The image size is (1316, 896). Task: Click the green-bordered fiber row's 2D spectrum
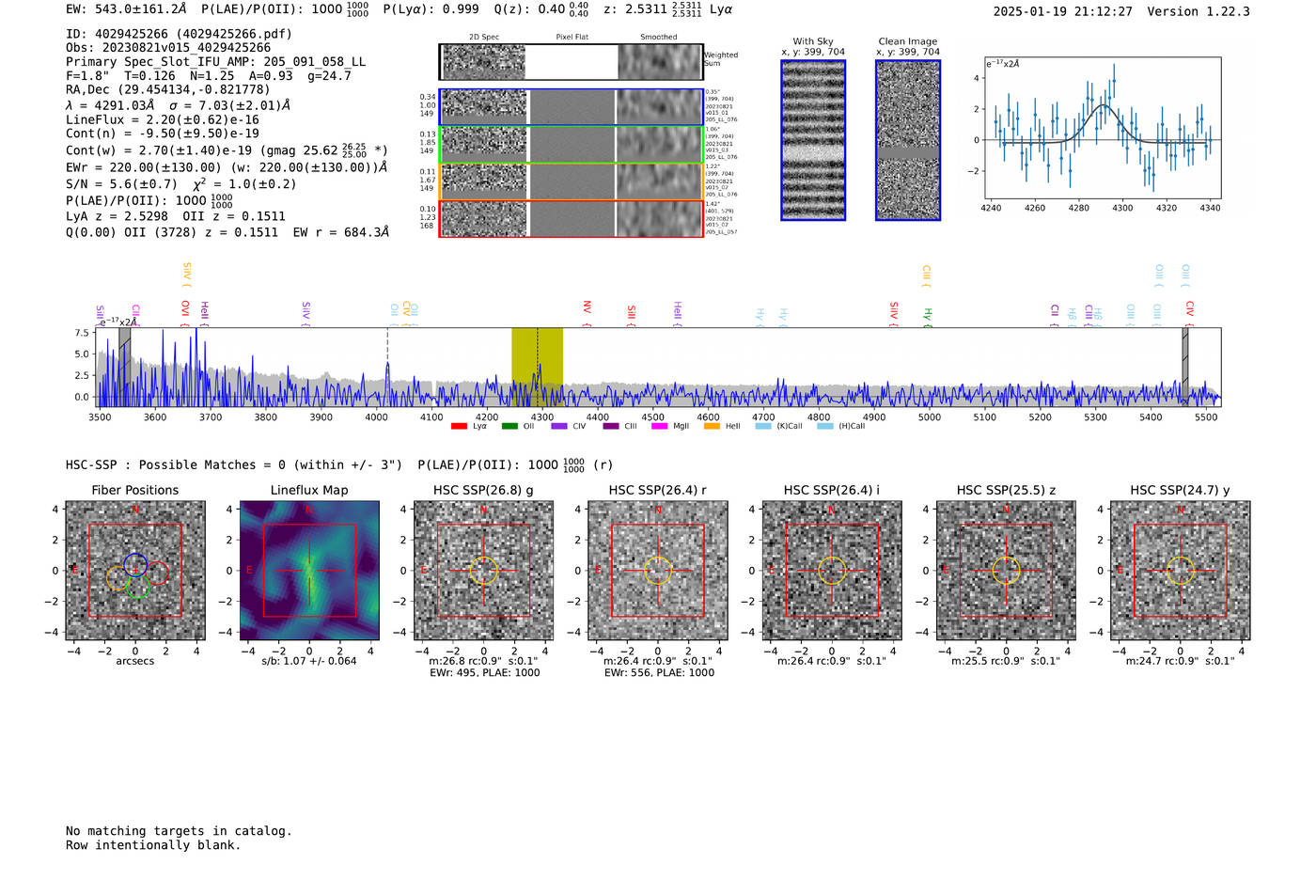pos(484,144)
